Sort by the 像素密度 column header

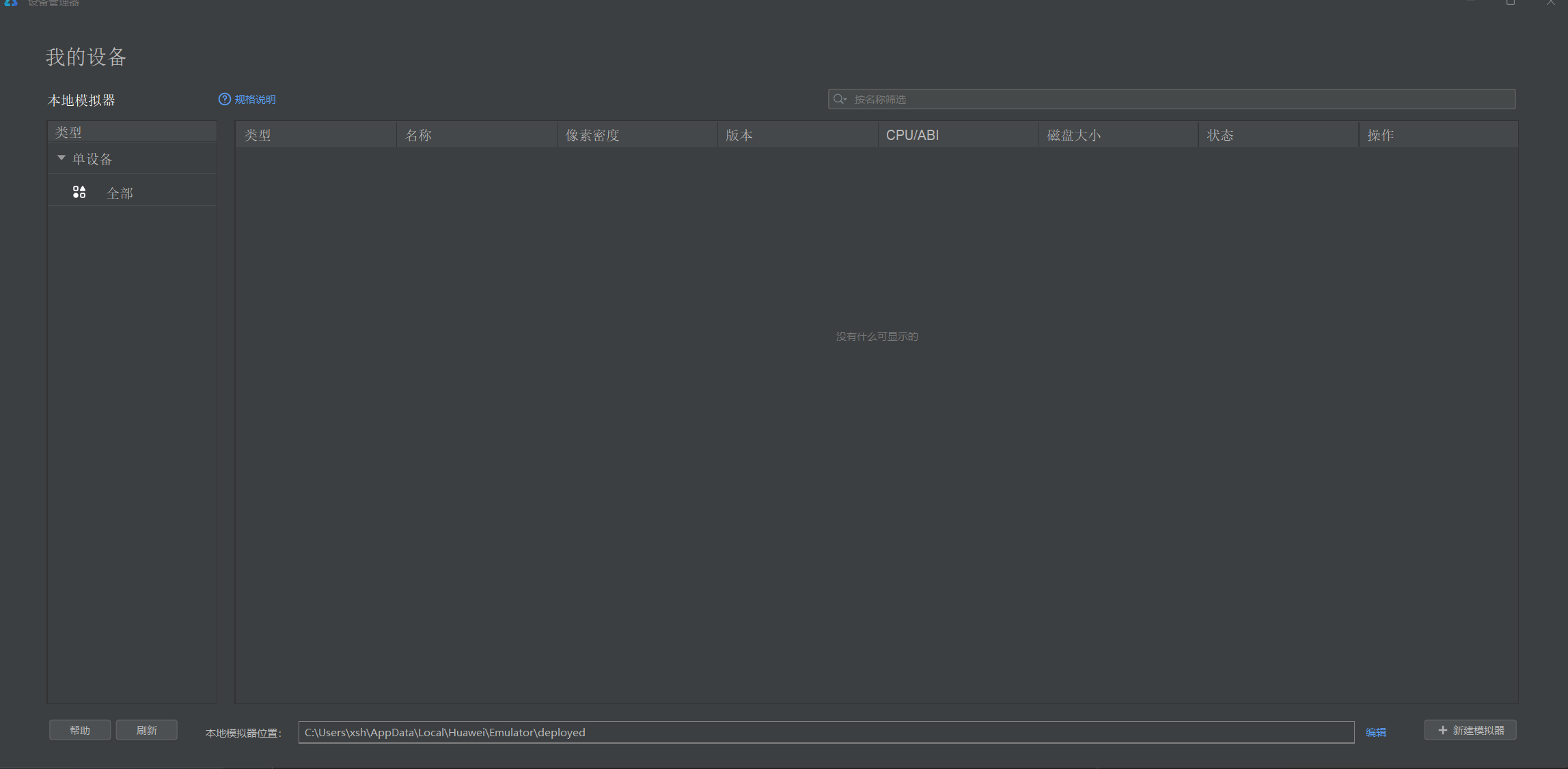[x=637, y=135]
